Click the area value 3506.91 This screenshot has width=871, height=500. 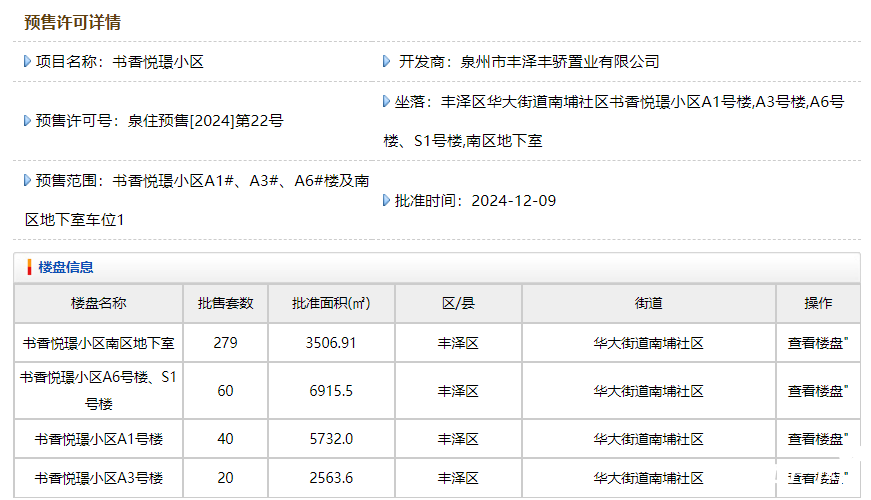(x=331, y=343)
